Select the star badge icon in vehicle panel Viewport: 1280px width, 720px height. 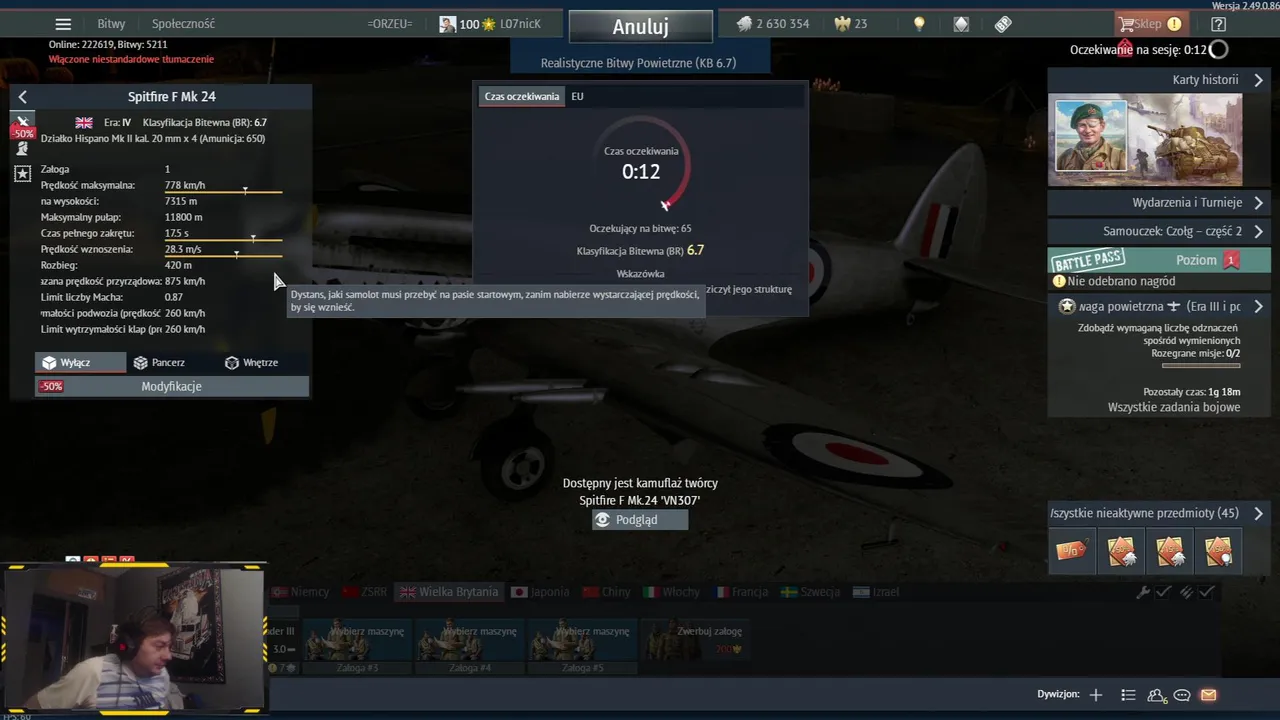22,173
